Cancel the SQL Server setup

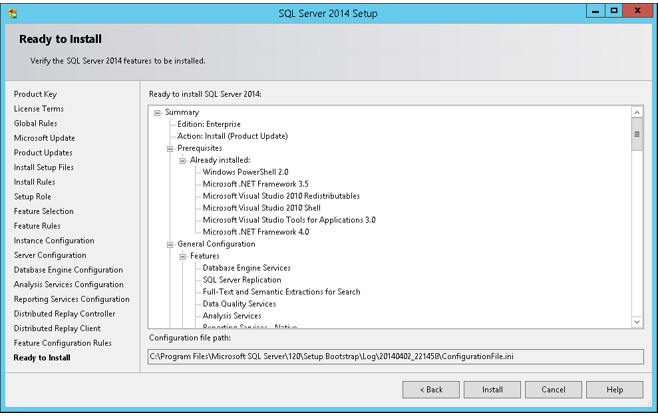tap(553, 390)
